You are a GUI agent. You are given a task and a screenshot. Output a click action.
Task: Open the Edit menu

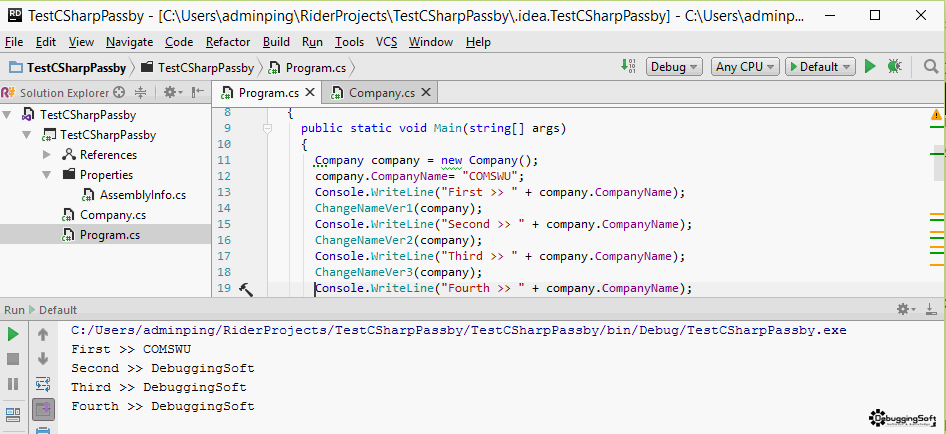coord(46,42)
